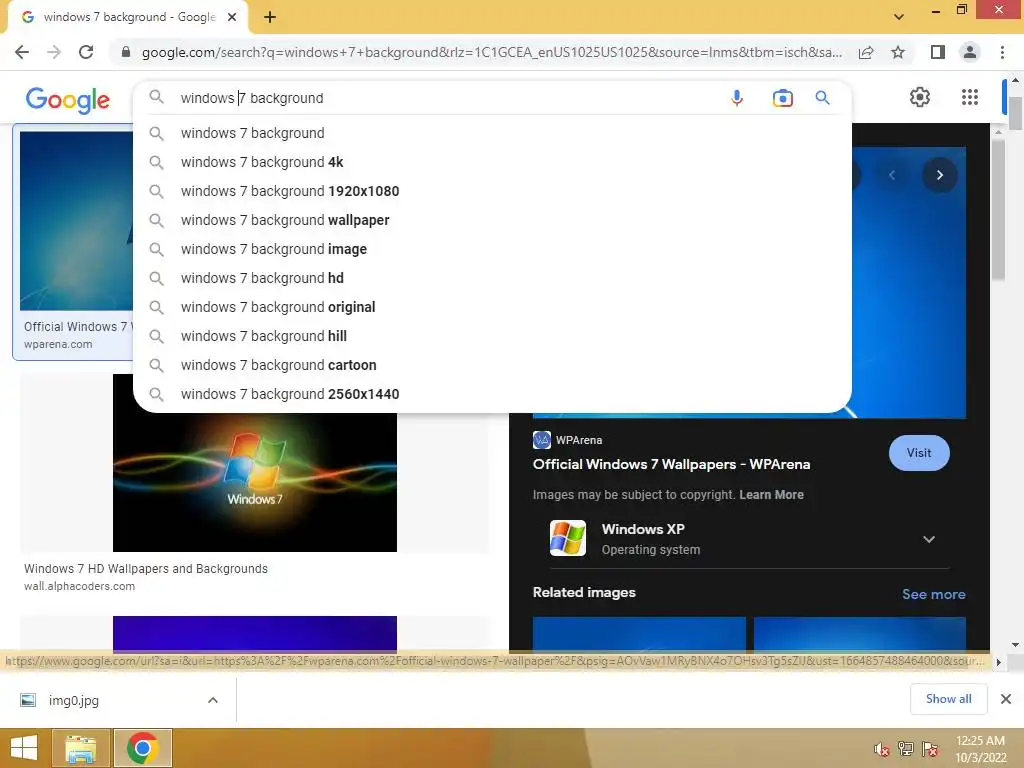The width and height of the screenshot is (1024, 768).
Task: Open the side panel icon
Action: [938, 52]
